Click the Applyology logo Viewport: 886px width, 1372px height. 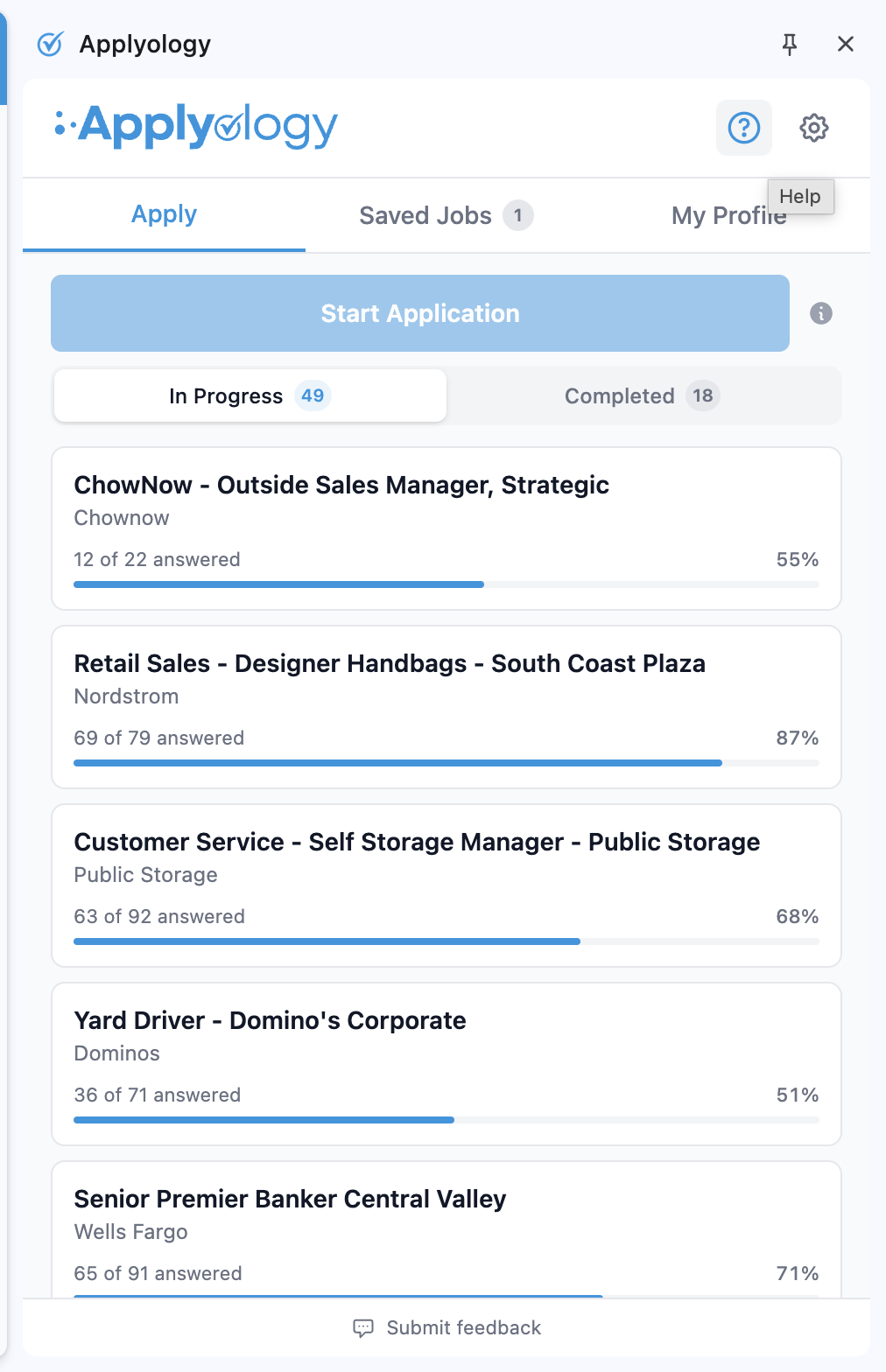pyautogui.click(x=196, y=127)
